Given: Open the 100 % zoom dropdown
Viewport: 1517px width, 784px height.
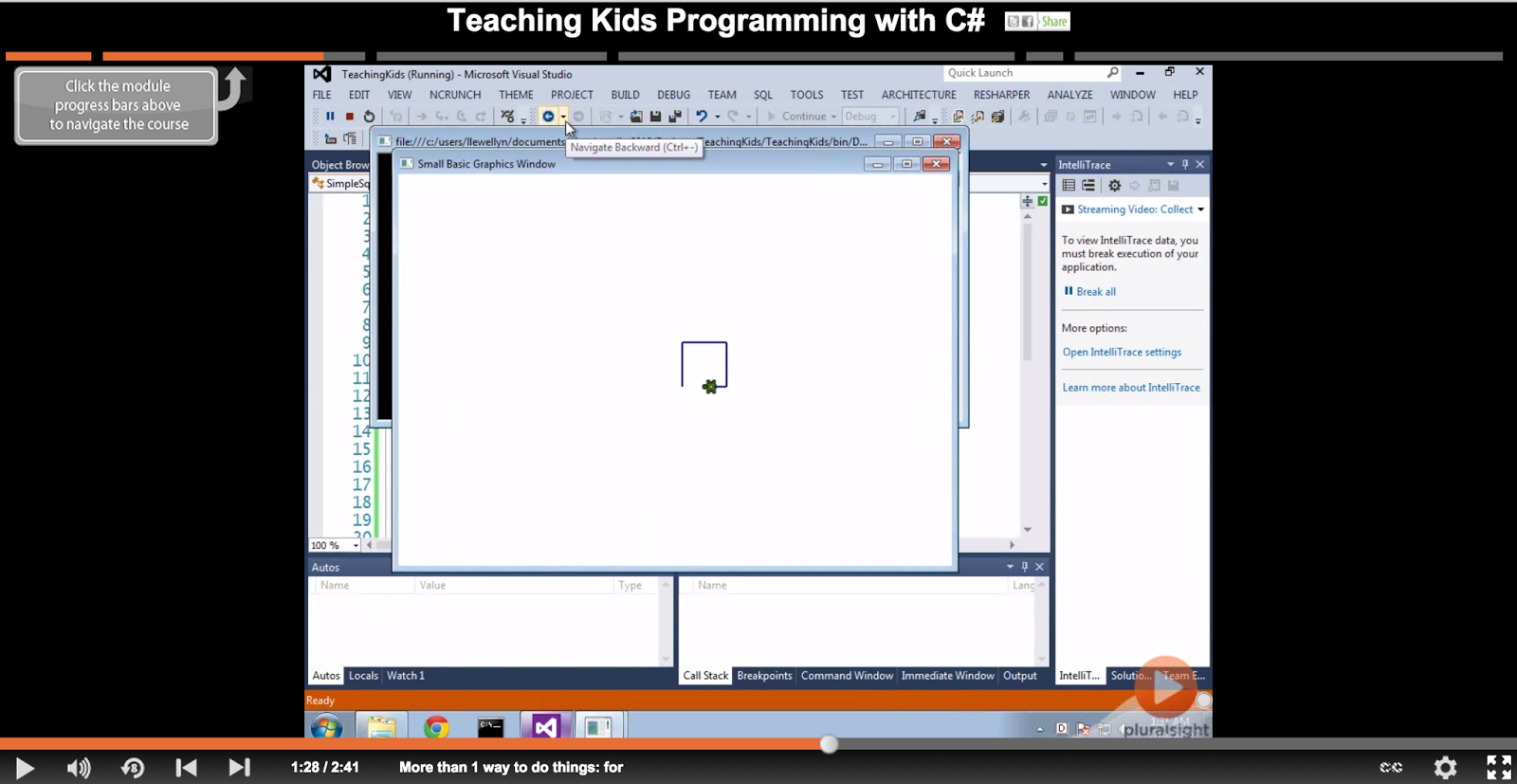Looking at the screenshot, I should 356,546.
